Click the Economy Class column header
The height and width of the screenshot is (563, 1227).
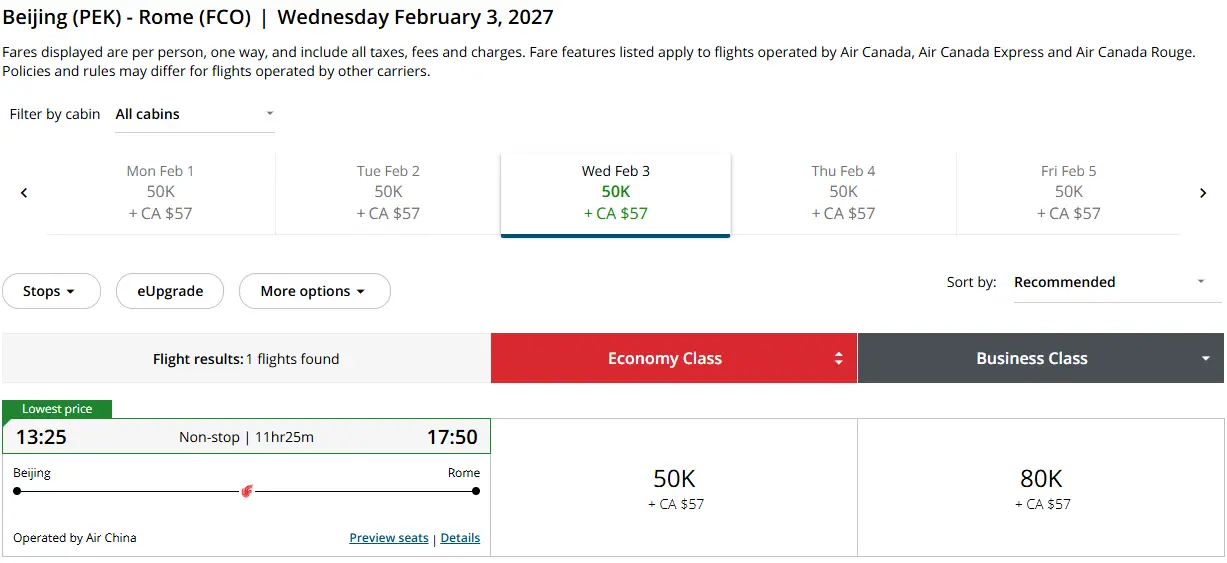[x=664, y=359]
